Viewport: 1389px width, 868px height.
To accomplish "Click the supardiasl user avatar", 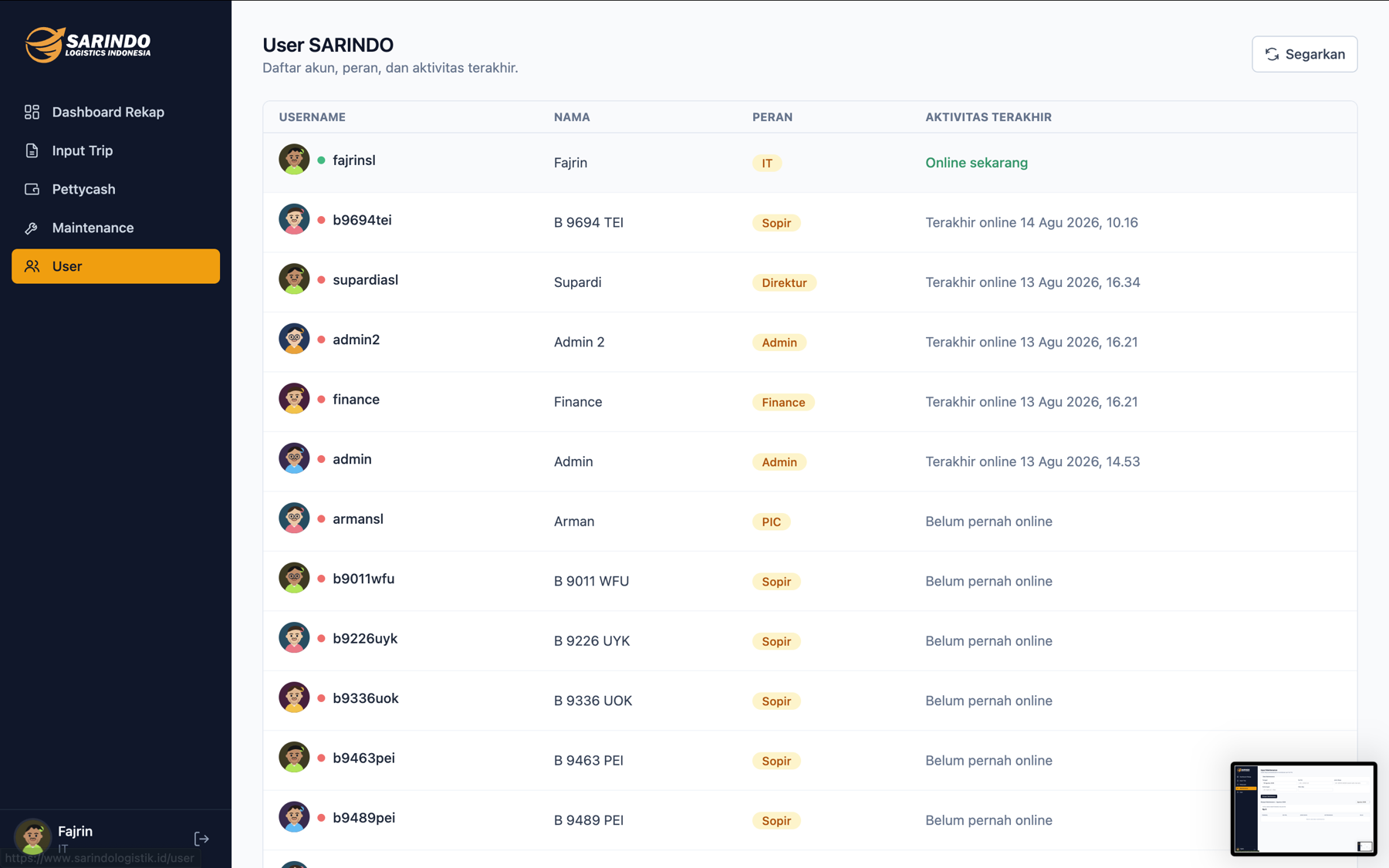I will [x=294, y=279].
